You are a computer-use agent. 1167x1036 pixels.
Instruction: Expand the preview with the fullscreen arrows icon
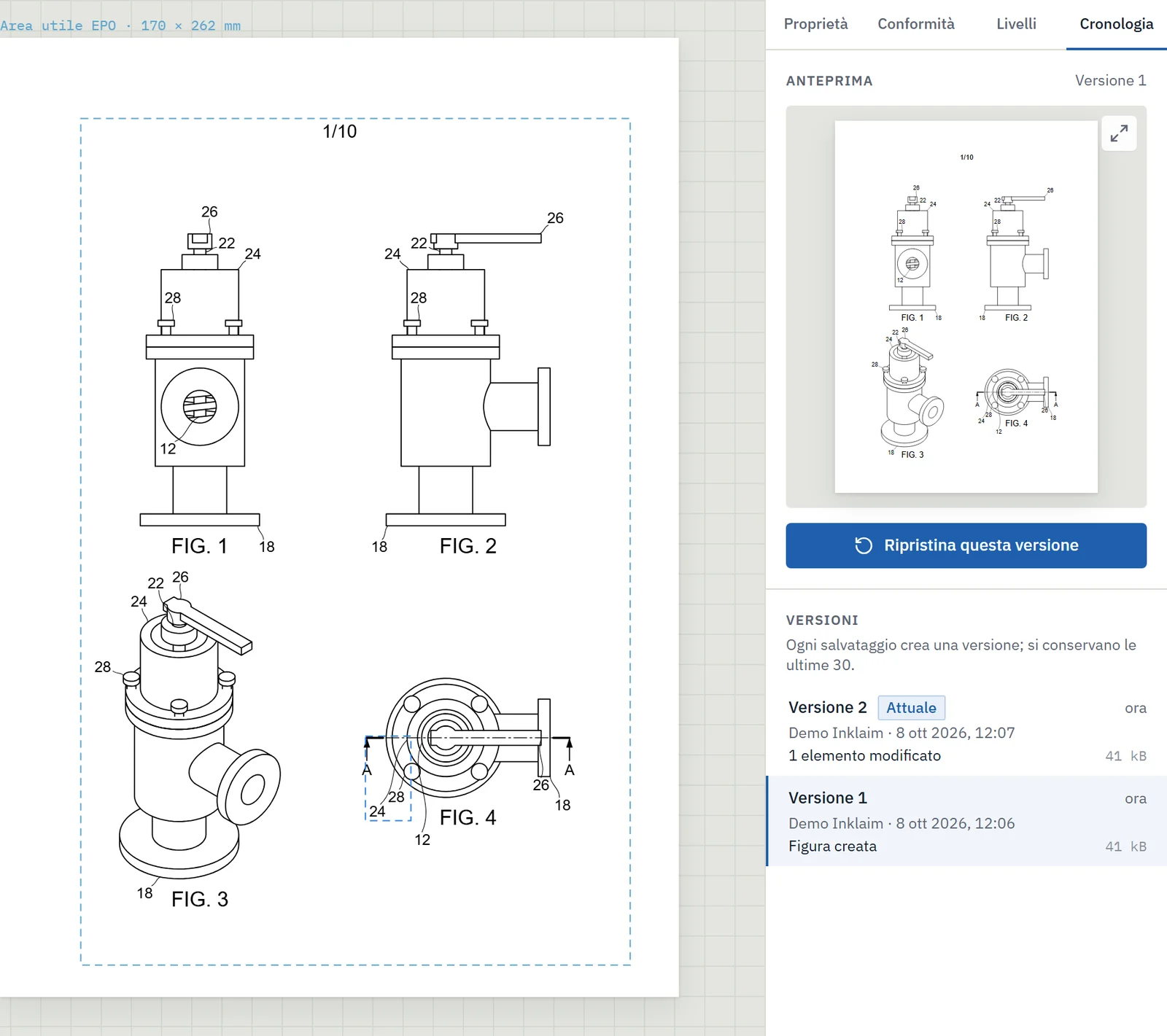coord(1119,133)
